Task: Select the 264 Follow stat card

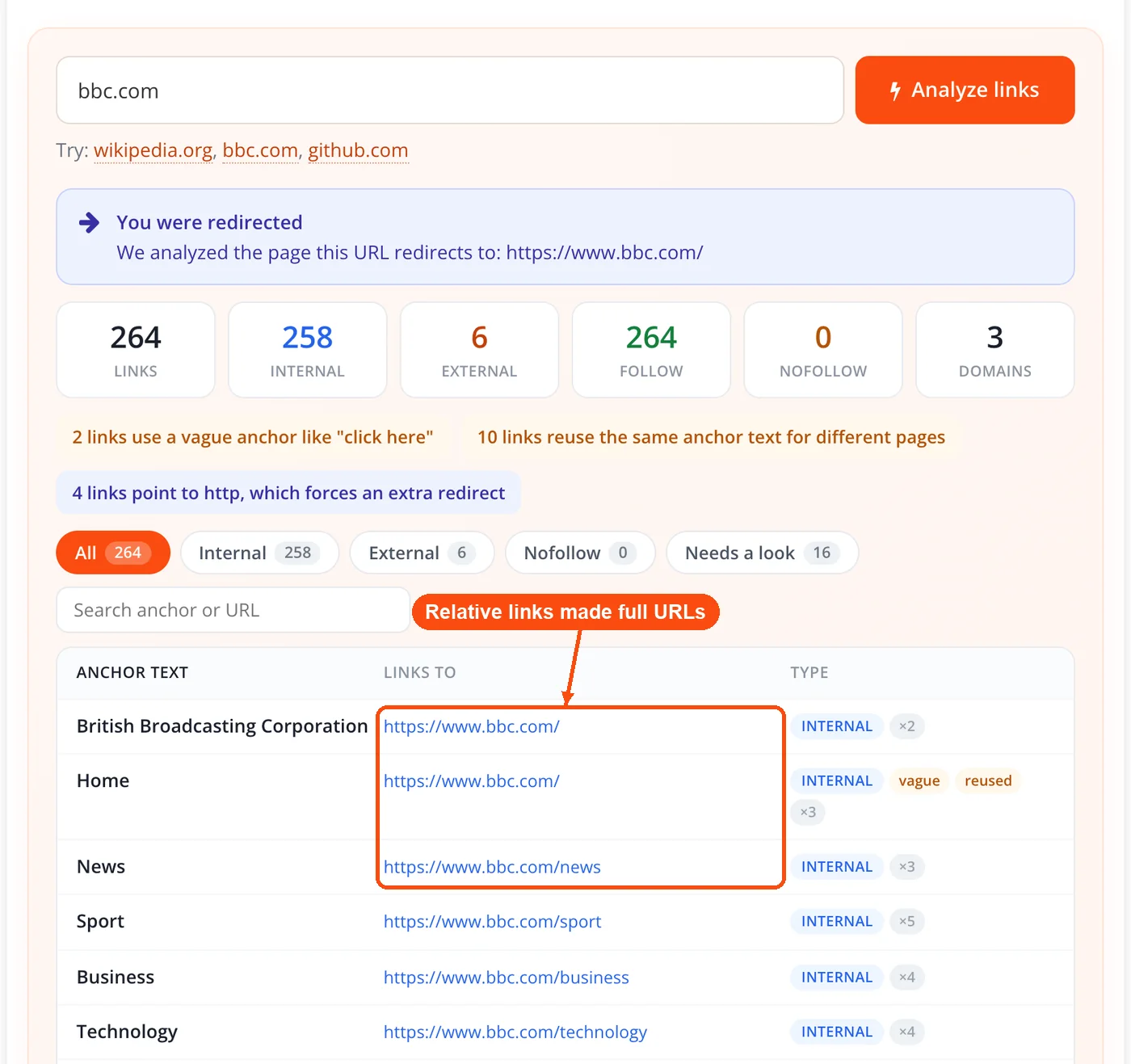Action: pos(651,350)
